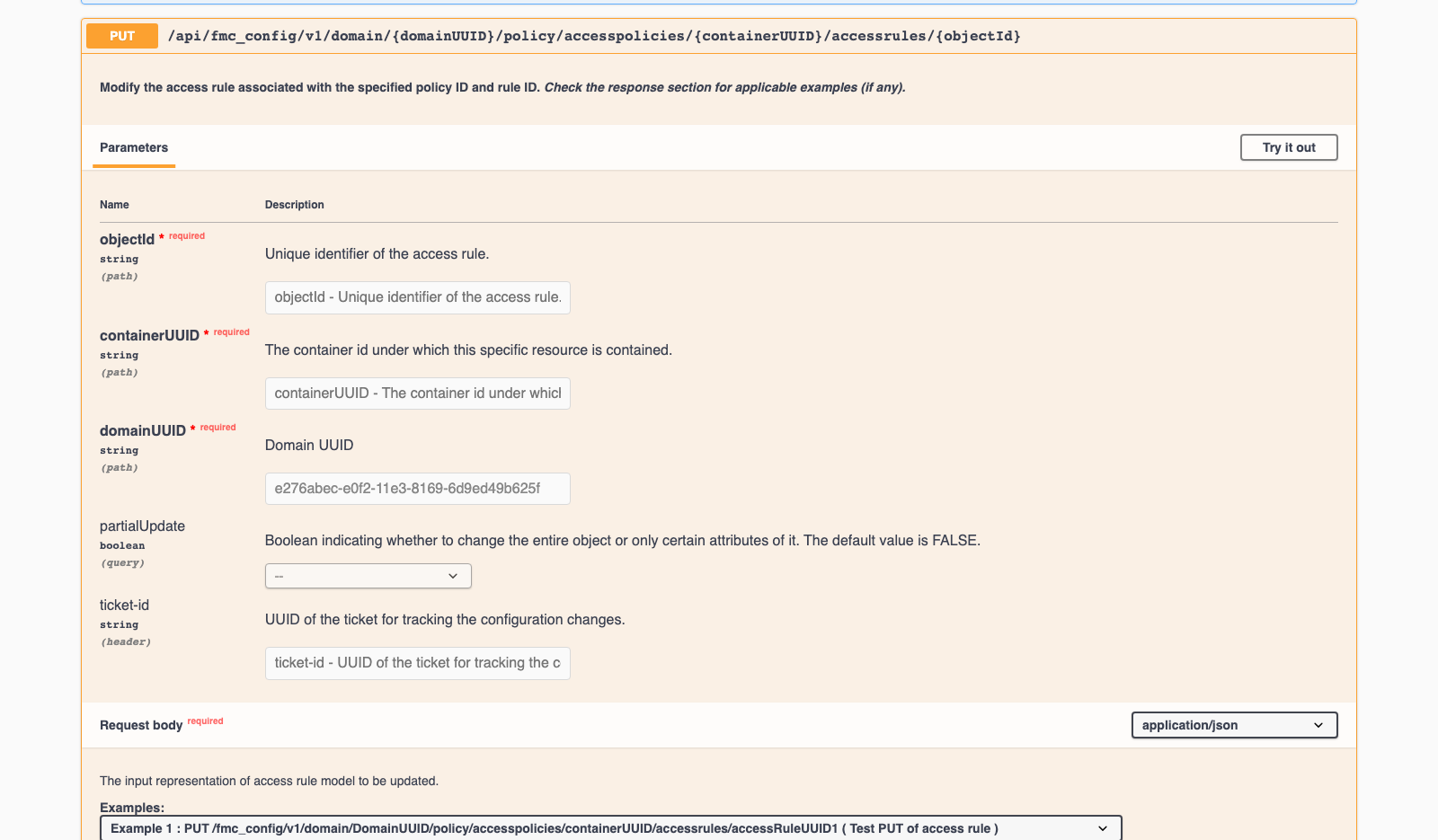1438x840 pixels.
Task: Click the 'Unique identifier of the access rule.' description
Action: click(377, 253)
